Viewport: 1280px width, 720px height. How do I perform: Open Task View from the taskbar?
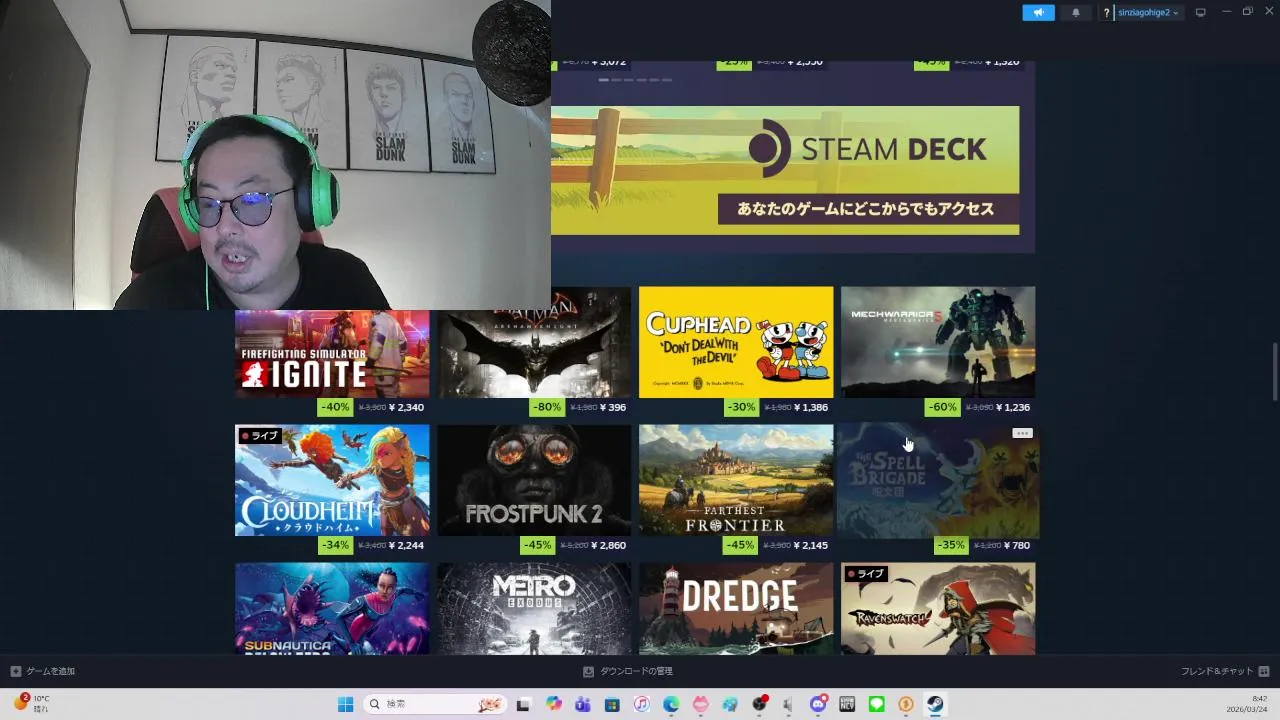(523, 704)
